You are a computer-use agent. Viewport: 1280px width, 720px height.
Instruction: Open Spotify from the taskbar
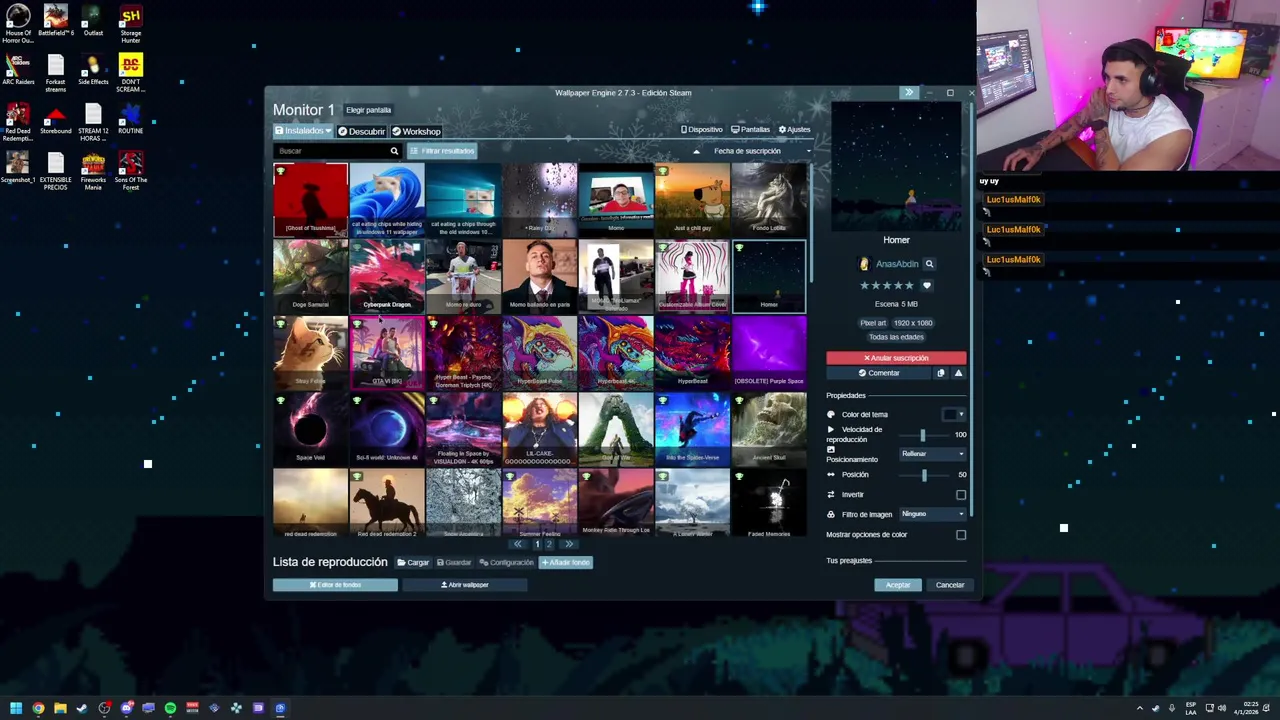tap(170, 708)
